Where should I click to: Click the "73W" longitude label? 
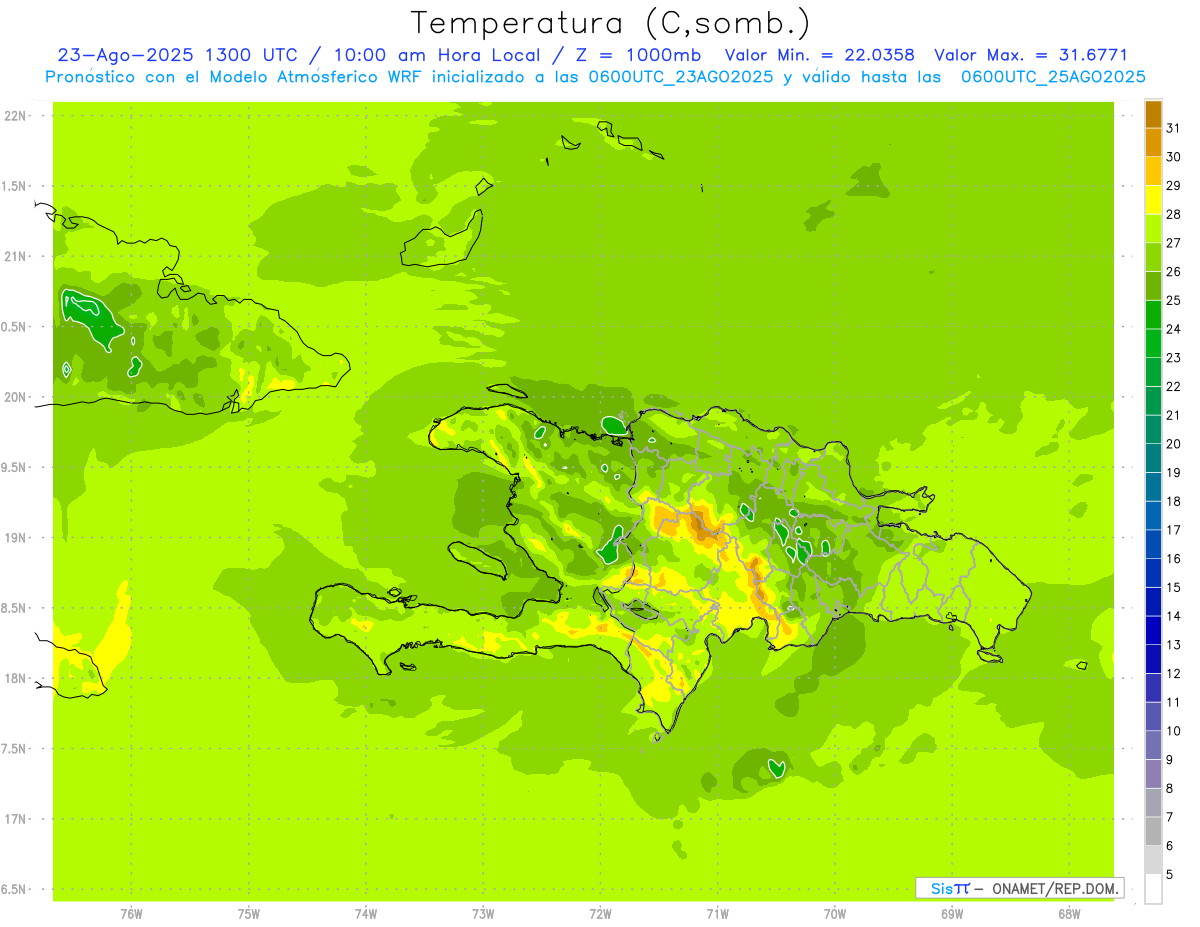483,914
